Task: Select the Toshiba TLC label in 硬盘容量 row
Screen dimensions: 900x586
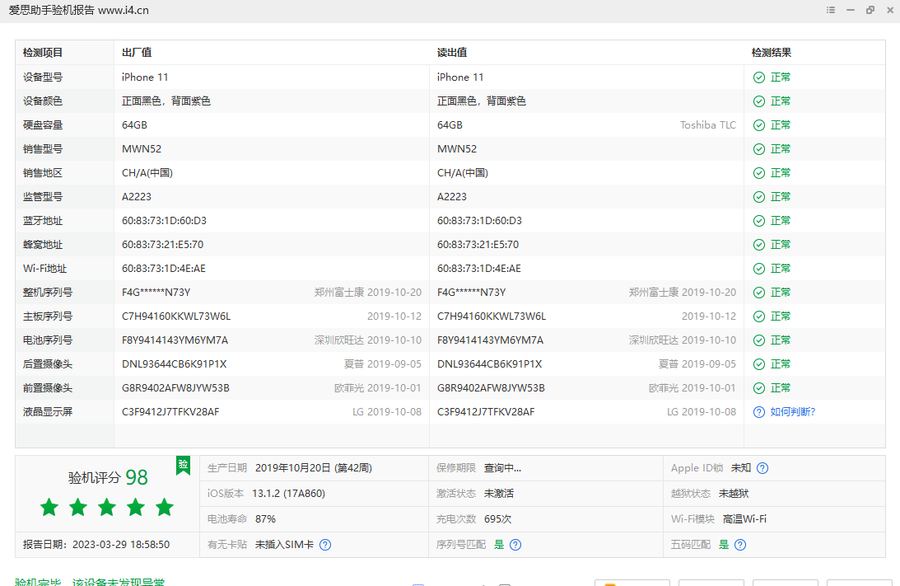Action: click(708, 125)
